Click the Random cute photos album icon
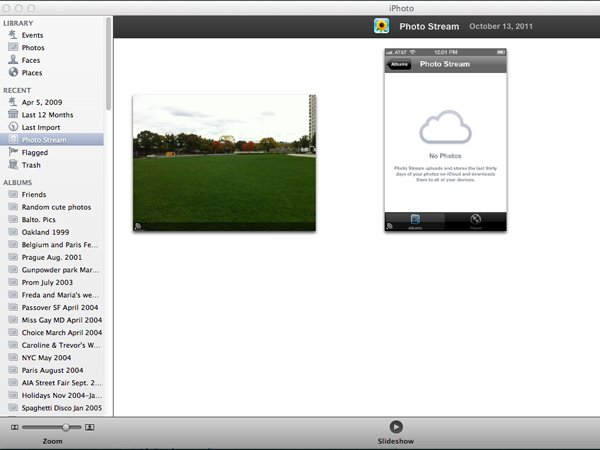 point(13,207)
